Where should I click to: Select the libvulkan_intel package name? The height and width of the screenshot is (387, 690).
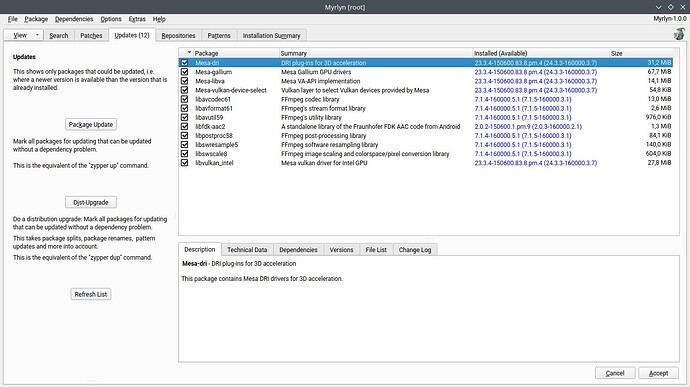(214, 163)
